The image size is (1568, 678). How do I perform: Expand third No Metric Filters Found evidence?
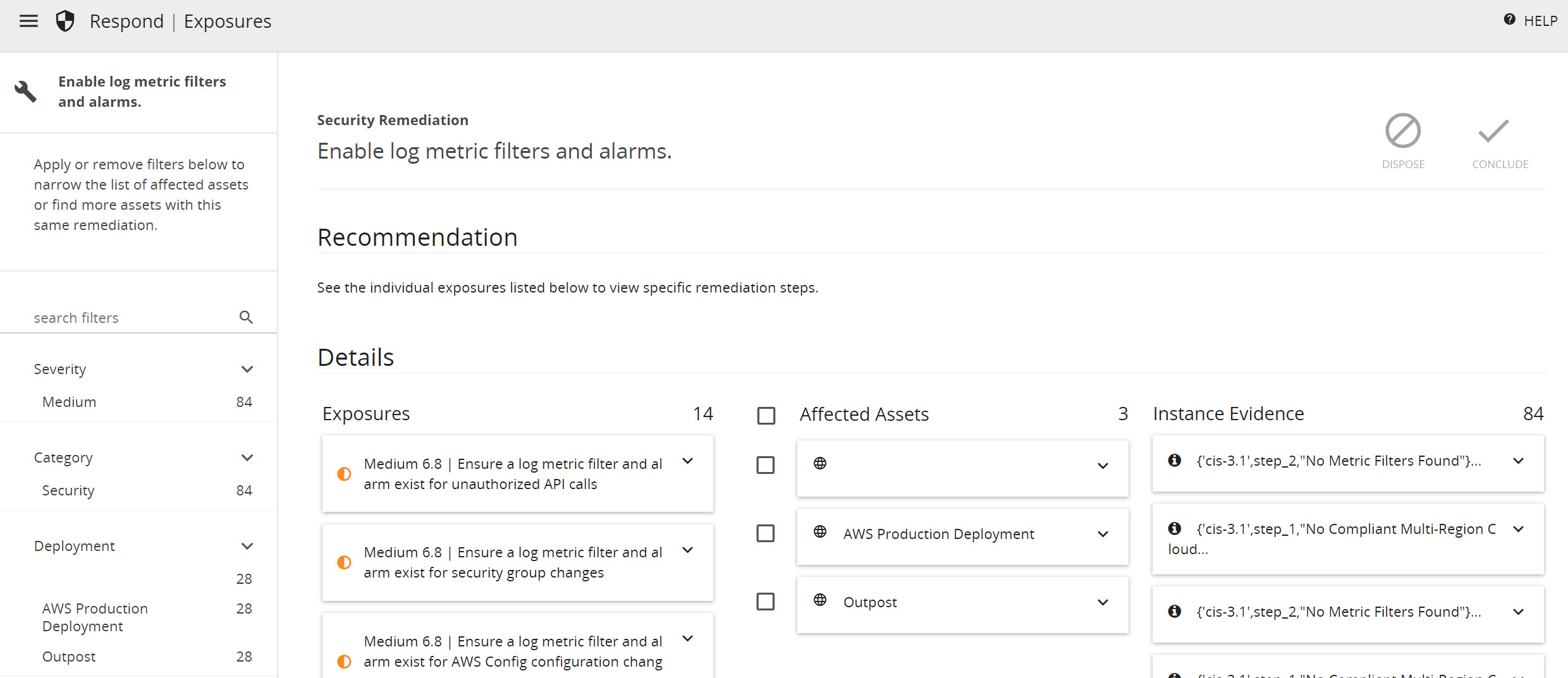click(x=1518, y=612)
